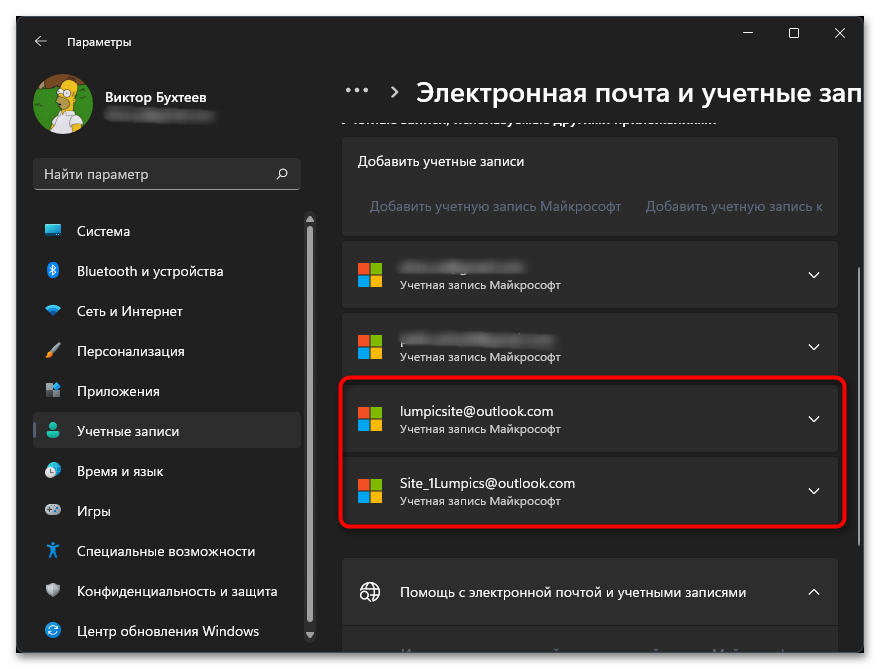Expand the Site_1Lumpics@outlook.com account chevron

coord(814,491)
